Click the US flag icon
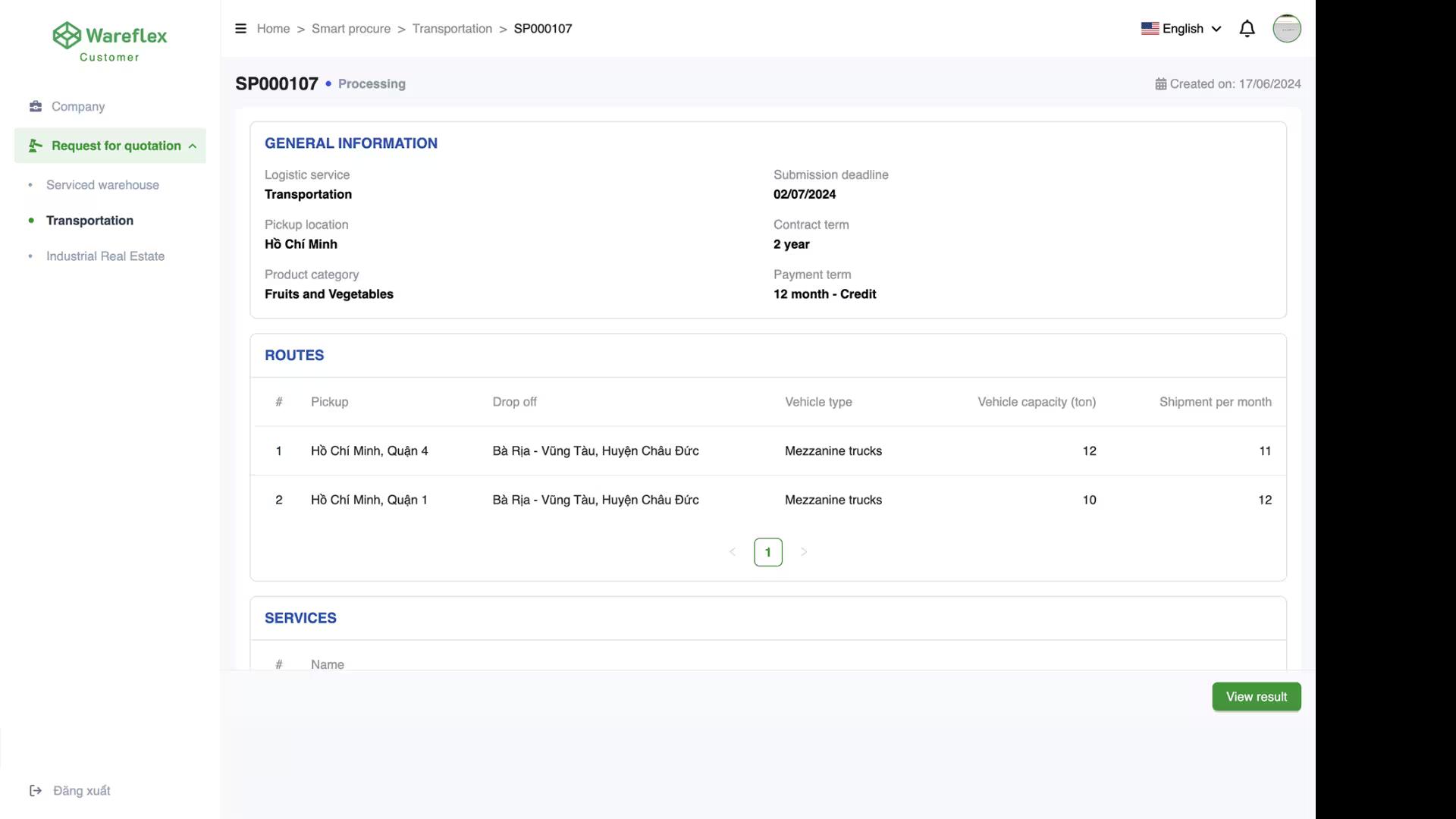 point(1150,29)
